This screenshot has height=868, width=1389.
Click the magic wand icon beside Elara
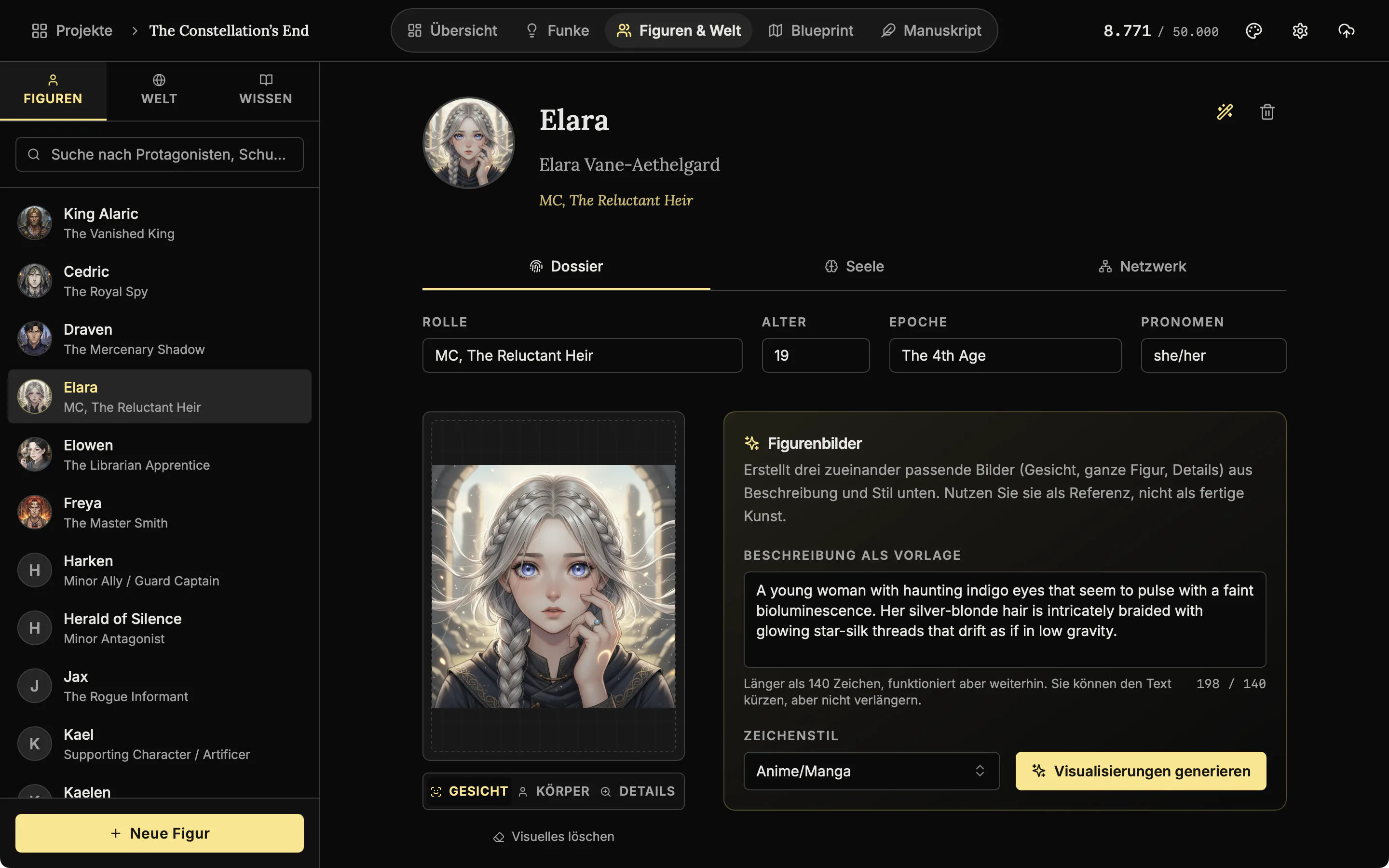[1225, 111]
